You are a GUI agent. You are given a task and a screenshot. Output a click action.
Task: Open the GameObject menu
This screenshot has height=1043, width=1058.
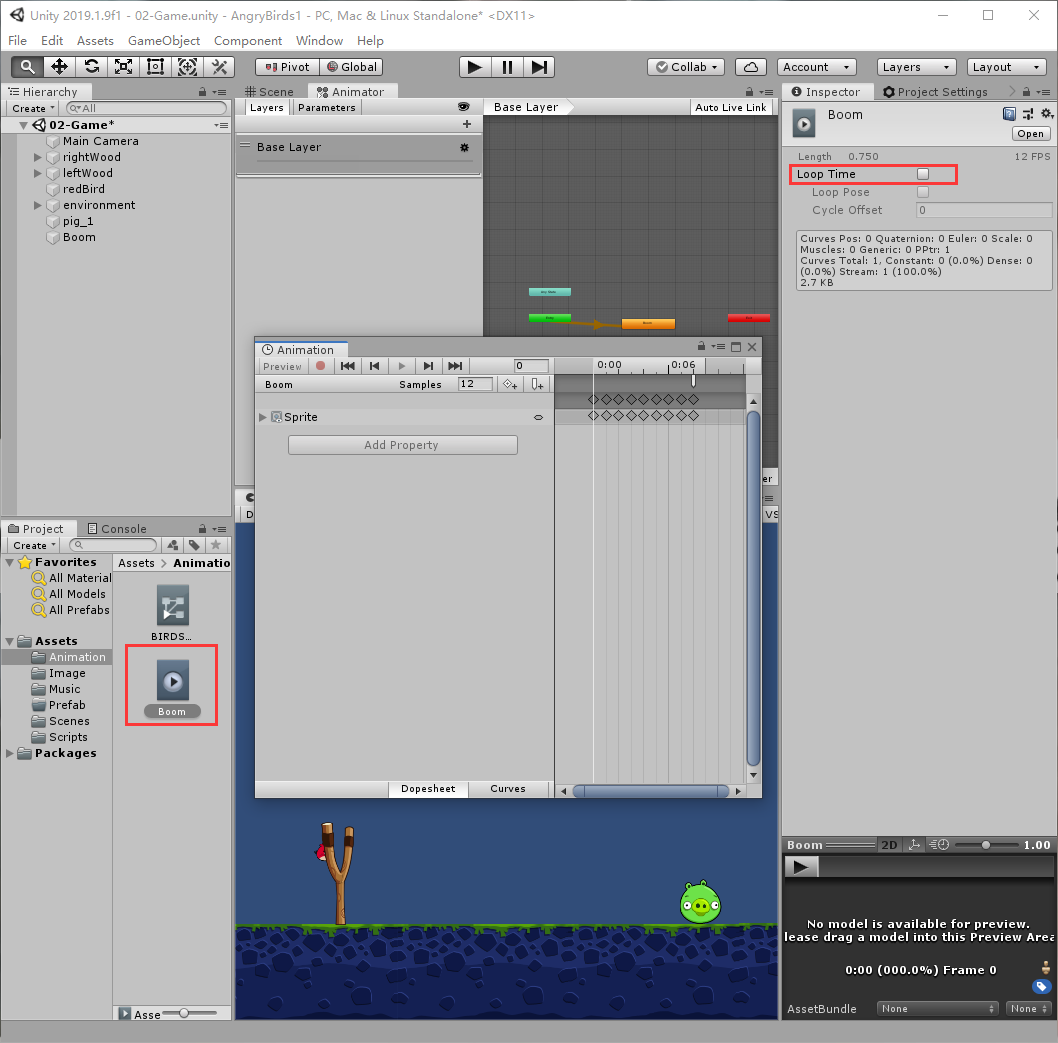164,40
